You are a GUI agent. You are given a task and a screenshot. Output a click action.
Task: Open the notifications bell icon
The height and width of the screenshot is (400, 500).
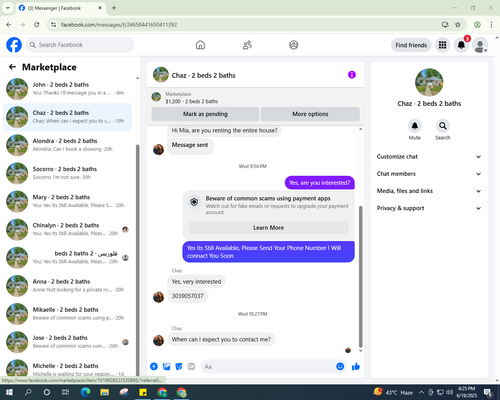point(461,45)
